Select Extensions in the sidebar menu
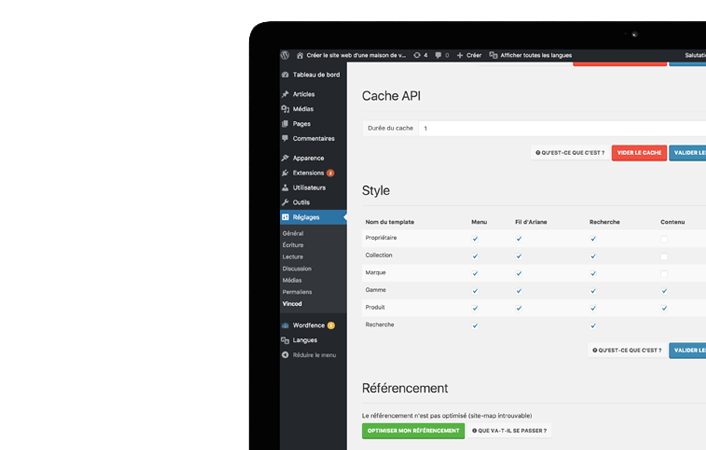The height and width of the screenshot is (450, 706). 308,173
